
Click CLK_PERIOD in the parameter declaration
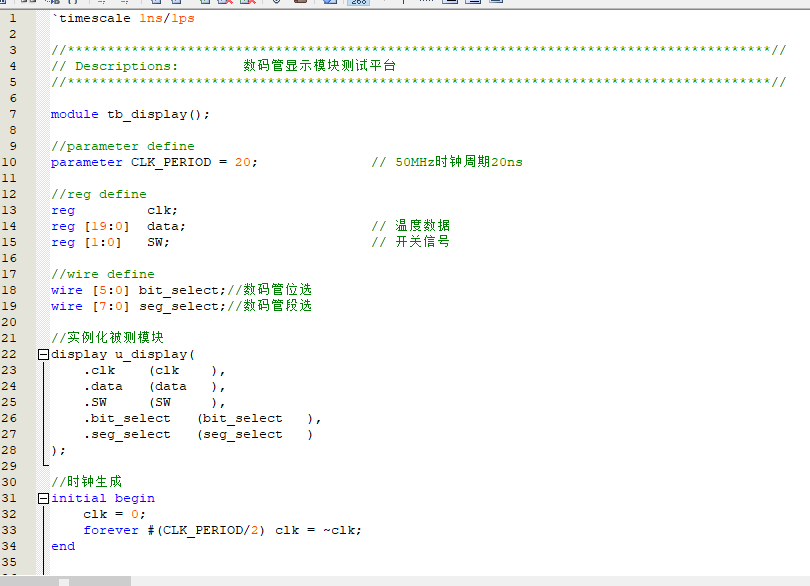tap(171, 162)
